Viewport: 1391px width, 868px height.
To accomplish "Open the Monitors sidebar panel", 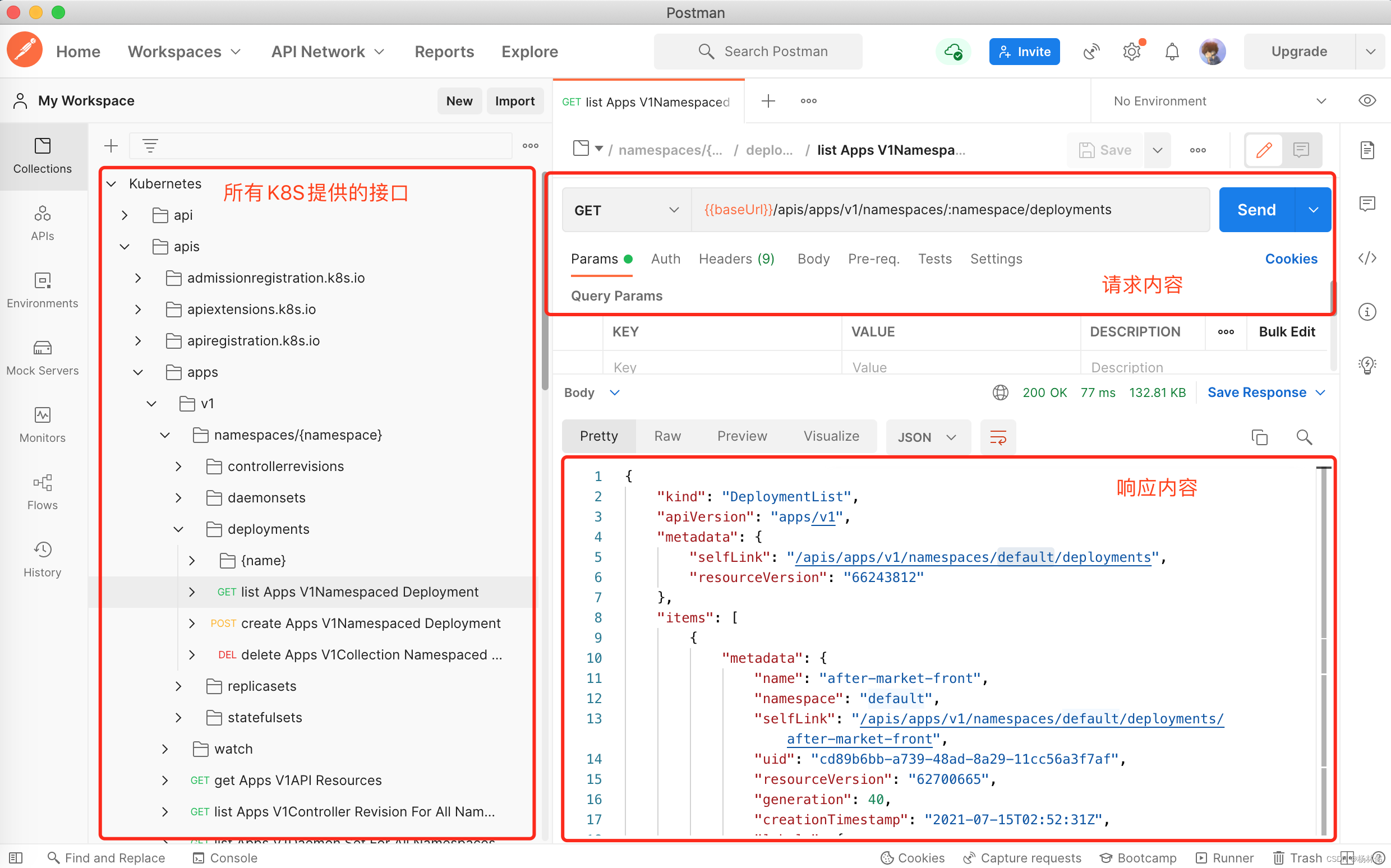I will 43,425.
